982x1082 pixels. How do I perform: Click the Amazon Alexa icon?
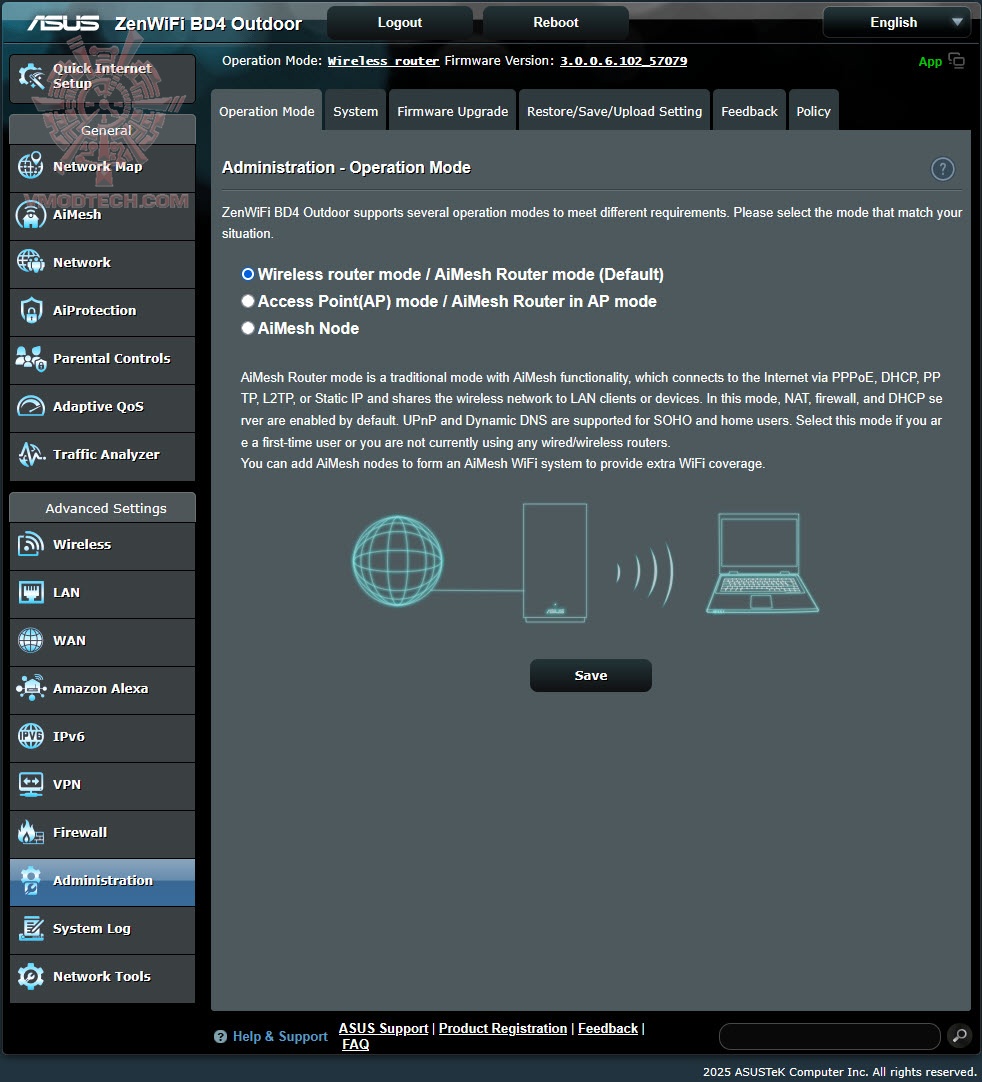(x=30, y=688)
